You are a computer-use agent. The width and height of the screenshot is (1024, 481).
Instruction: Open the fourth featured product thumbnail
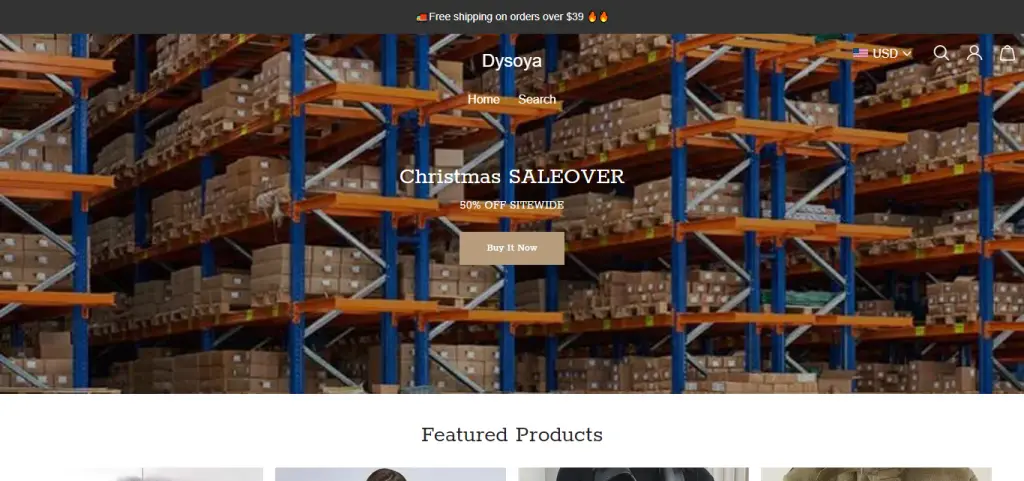click(876, 474)
